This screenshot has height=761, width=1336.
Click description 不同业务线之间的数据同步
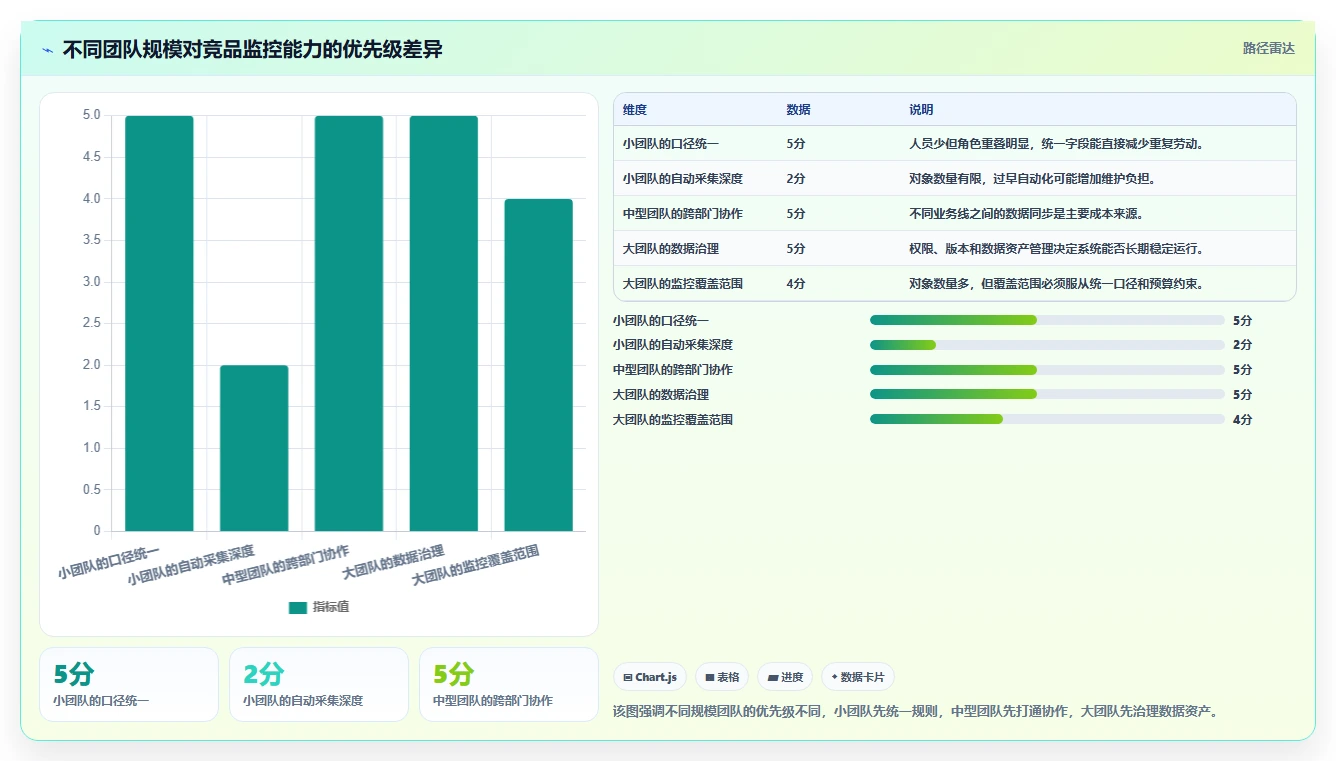(1026, 214)
